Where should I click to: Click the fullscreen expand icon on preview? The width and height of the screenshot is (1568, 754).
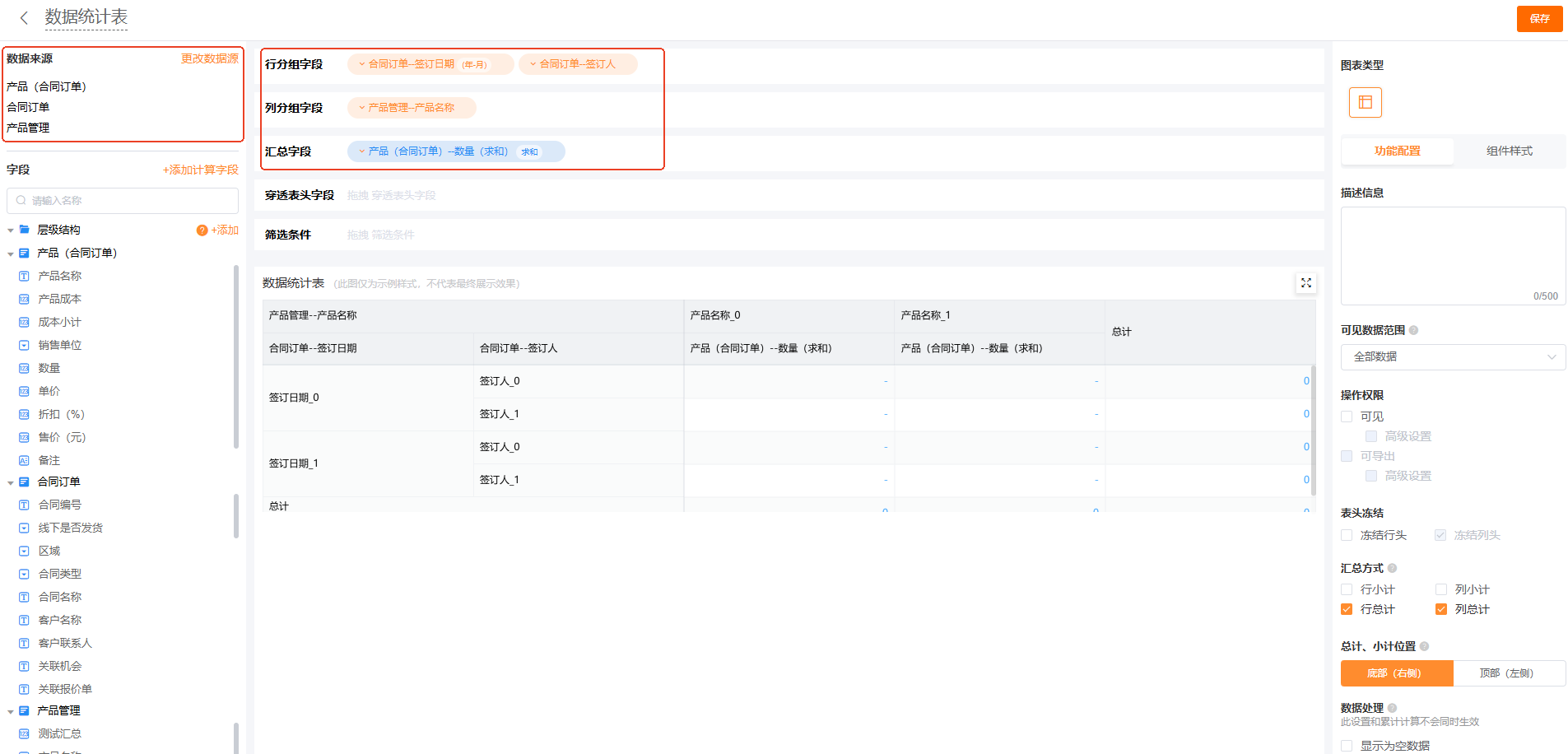(x=1305, y=283)
